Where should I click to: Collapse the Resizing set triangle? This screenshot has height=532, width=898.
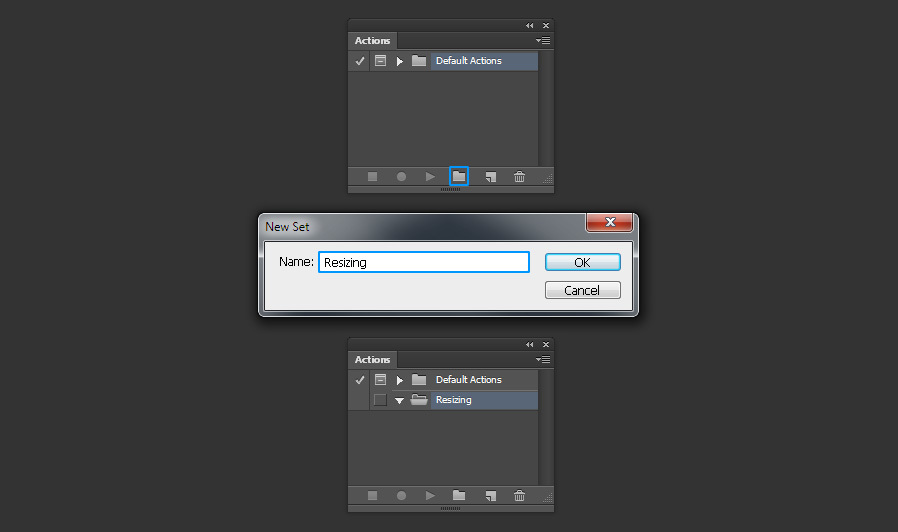point(400,400)
